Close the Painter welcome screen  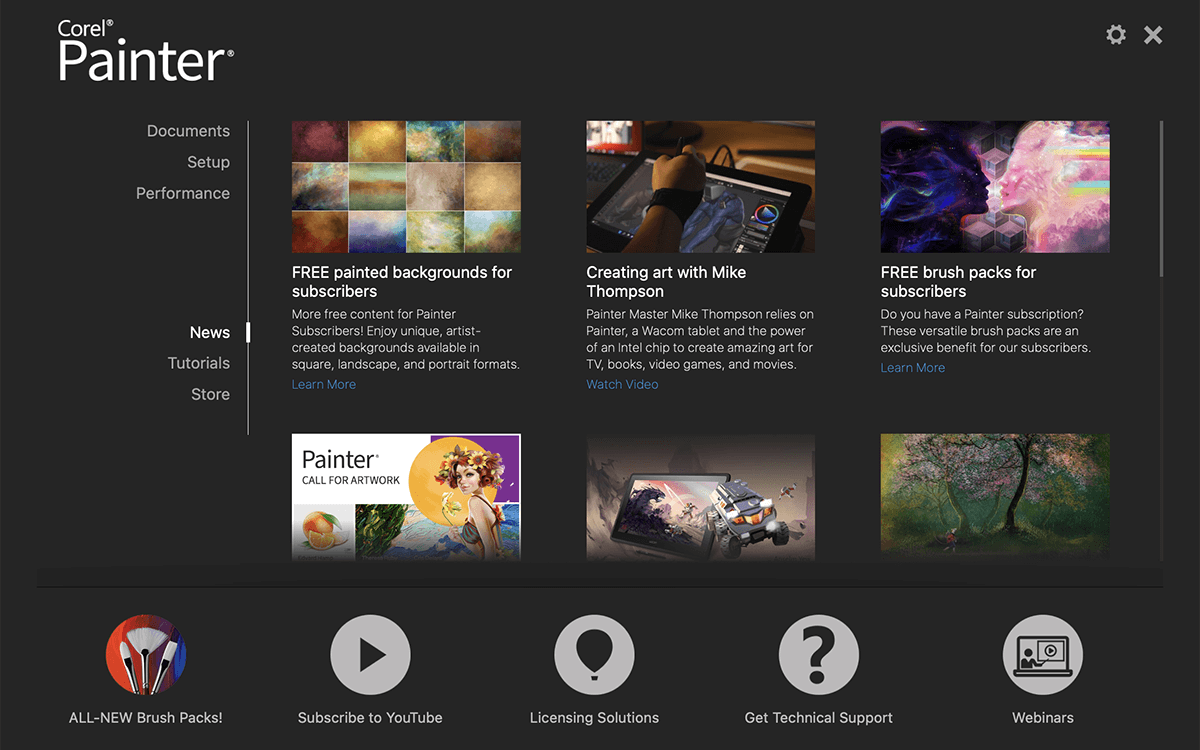tap(1153, 35)
